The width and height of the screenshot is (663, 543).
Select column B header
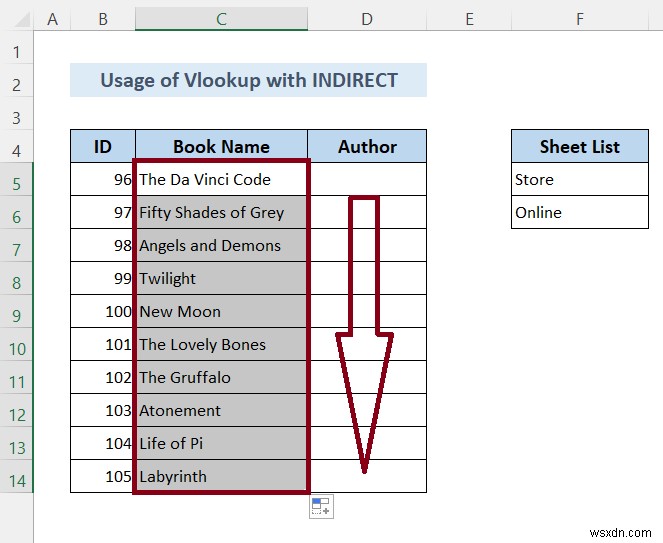(103, 19)
